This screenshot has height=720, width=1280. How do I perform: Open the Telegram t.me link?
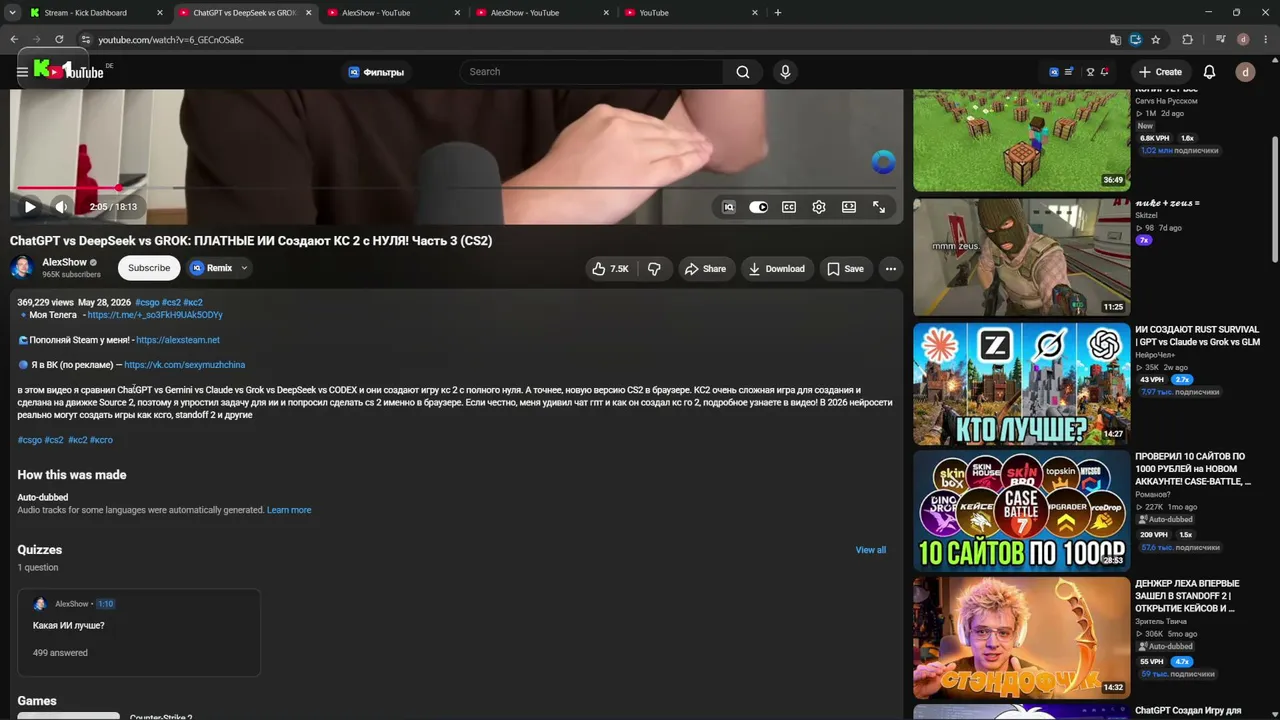pyautogui.click(x=155, y=315)
